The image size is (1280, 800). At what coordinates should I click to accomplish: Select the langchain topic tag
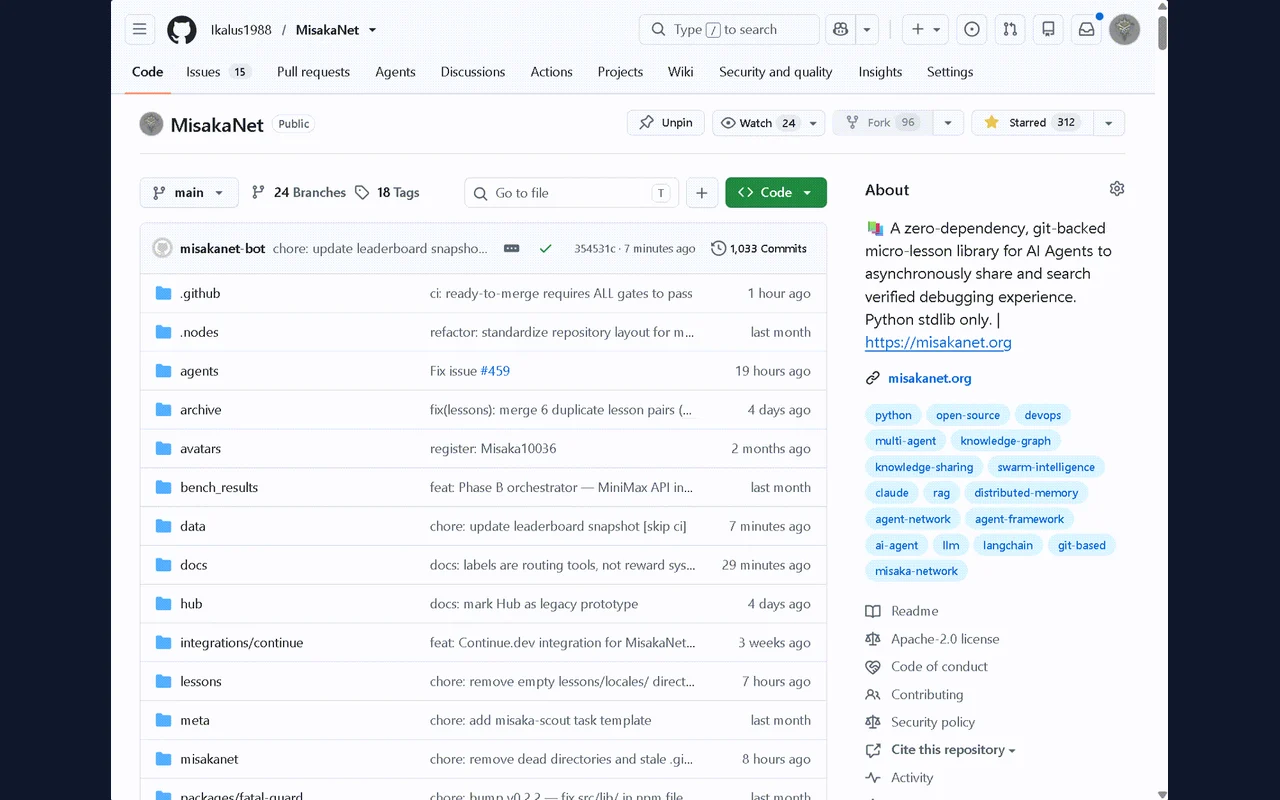(1007, 545)
